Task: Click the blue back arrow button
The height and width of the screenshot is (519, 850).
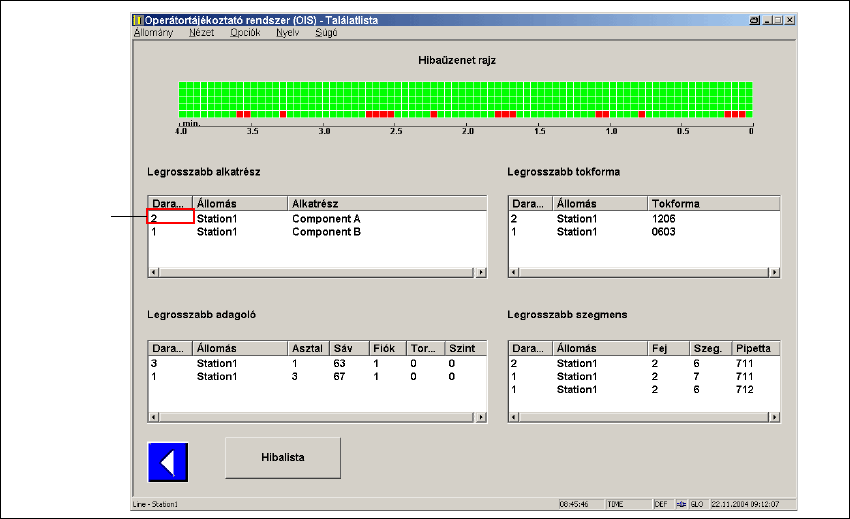Action: 168,462
